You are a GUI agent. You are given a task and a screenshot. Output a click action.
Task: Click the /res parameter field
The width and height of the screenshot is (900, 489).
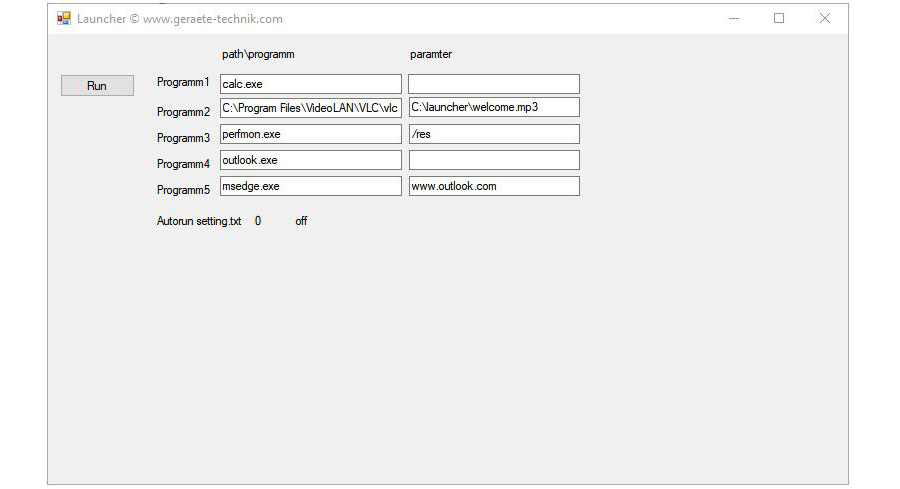click(493, 134)
